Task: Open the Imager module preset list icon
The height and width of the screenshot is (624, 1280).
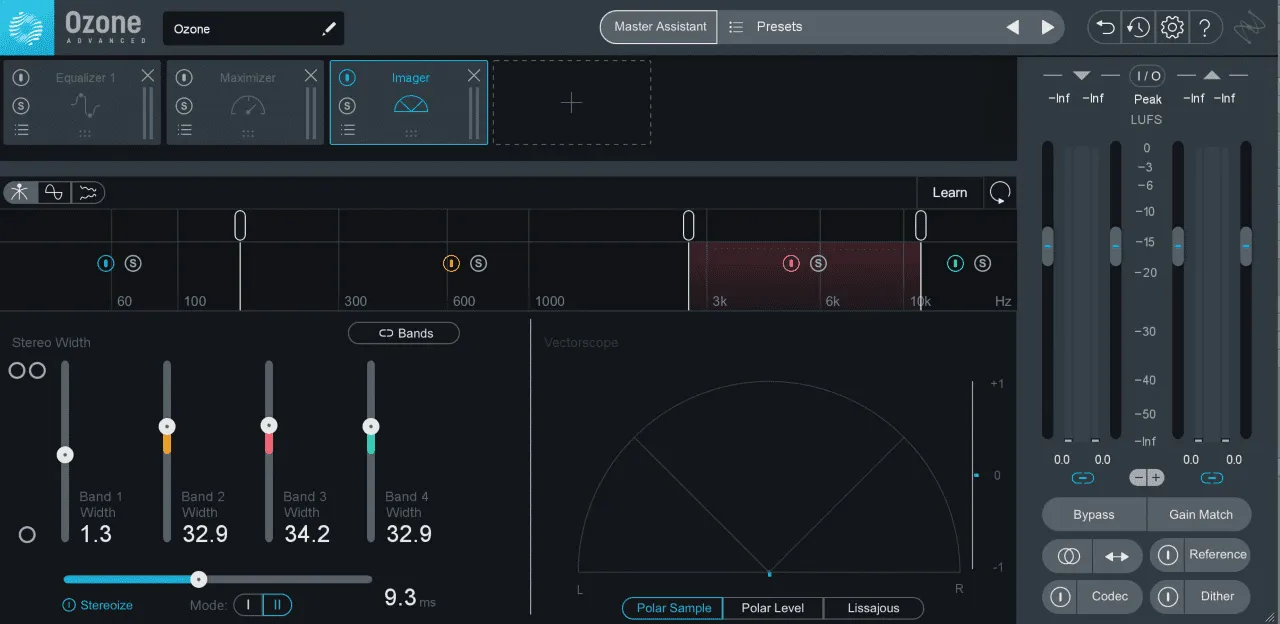Action: (347, 130)
